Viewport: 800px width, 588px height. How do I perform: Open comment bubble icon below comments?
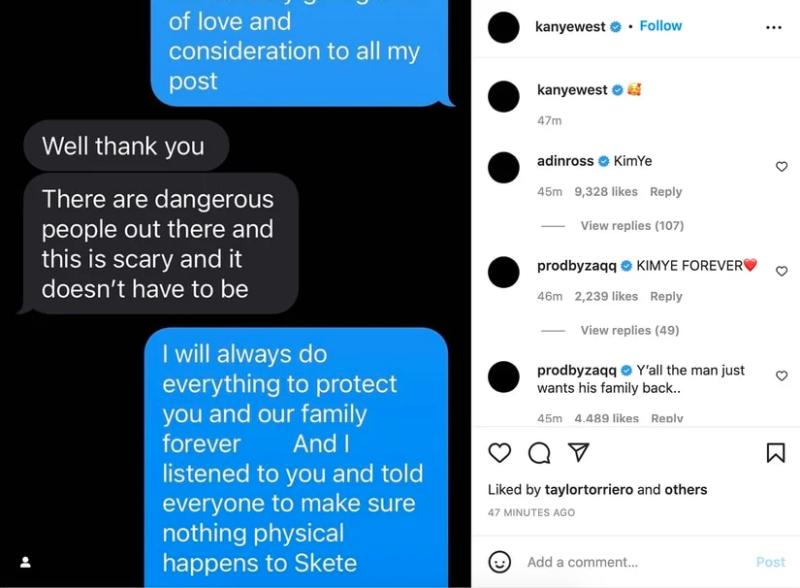click(539, 453)
